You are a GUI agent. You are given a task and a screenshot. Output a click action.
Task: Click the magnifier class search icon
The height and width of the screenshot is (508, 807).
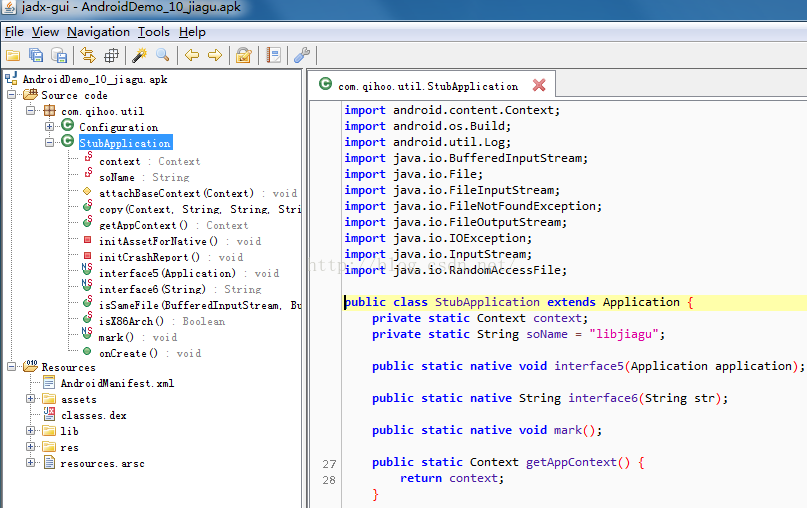162,55
